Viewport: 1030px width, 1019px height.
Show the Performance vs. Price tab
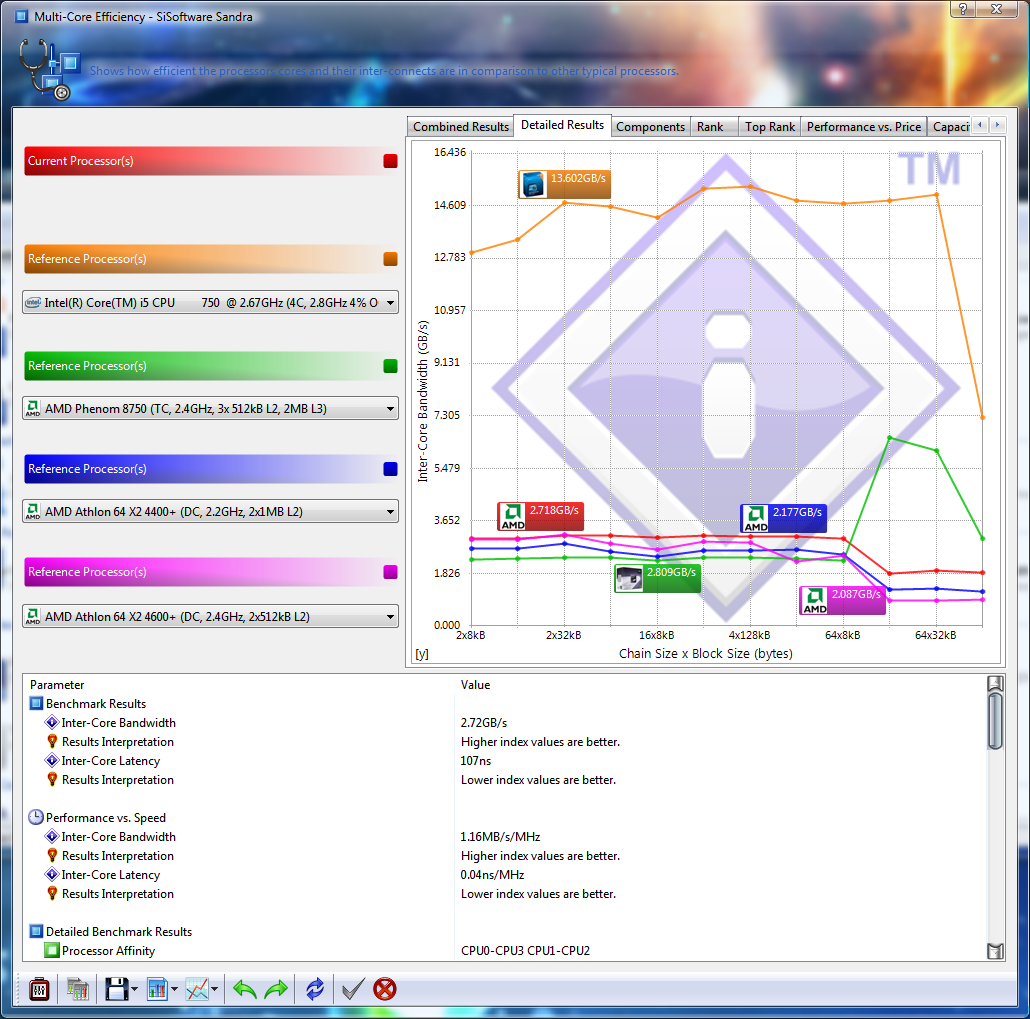[x=864, y=127]
